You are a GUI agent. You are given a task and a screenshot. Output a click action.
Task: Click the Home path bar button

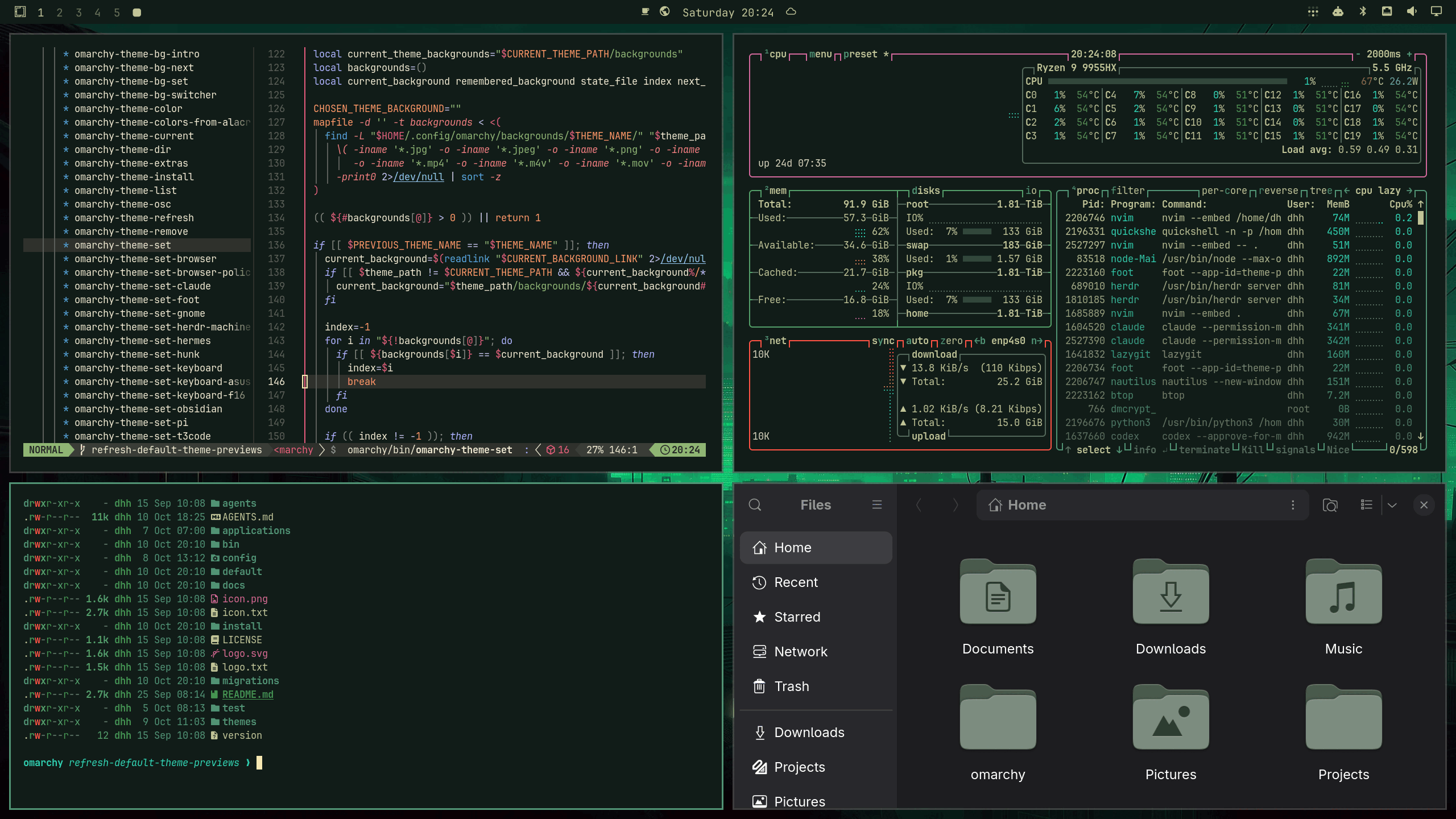click(1017, 504)
